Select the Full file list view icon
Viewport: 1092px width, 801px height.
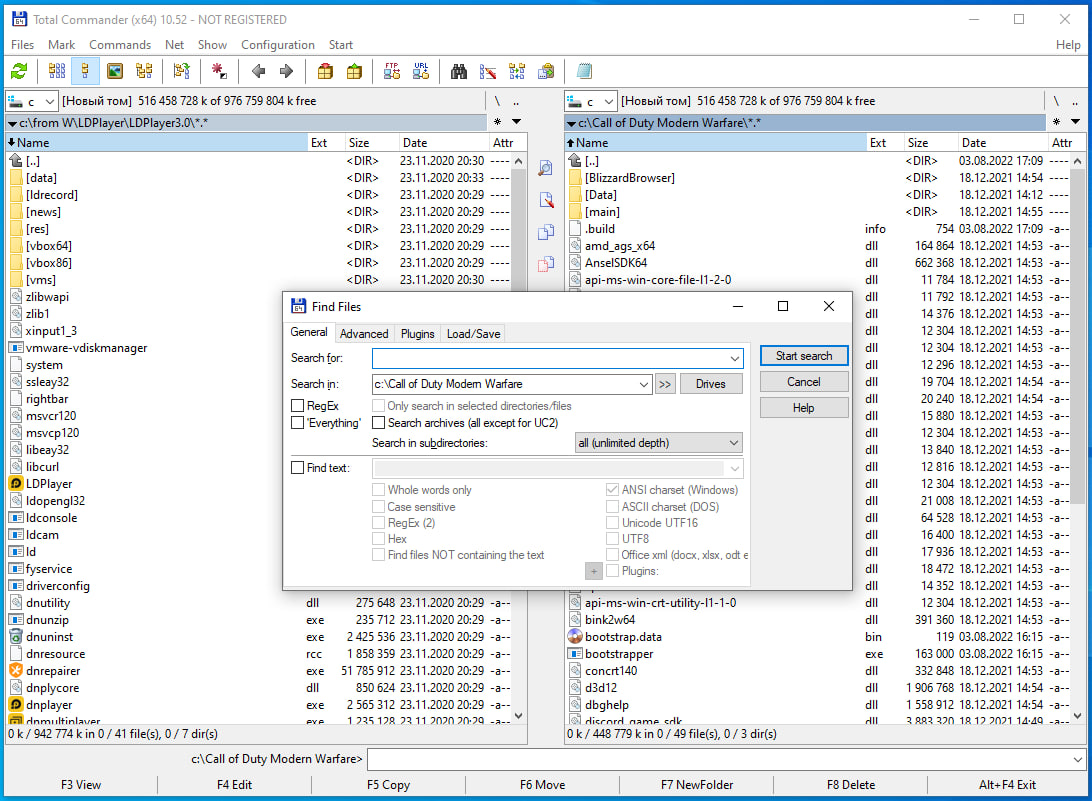click(85, 71)
